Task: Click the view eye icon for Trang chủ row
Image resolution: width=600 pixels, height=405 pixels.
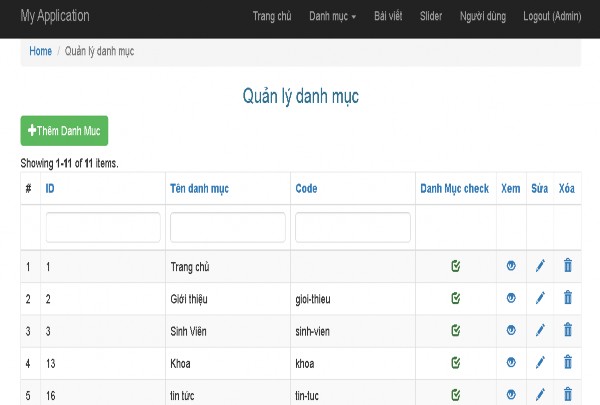Action: [x=511, y=266]
